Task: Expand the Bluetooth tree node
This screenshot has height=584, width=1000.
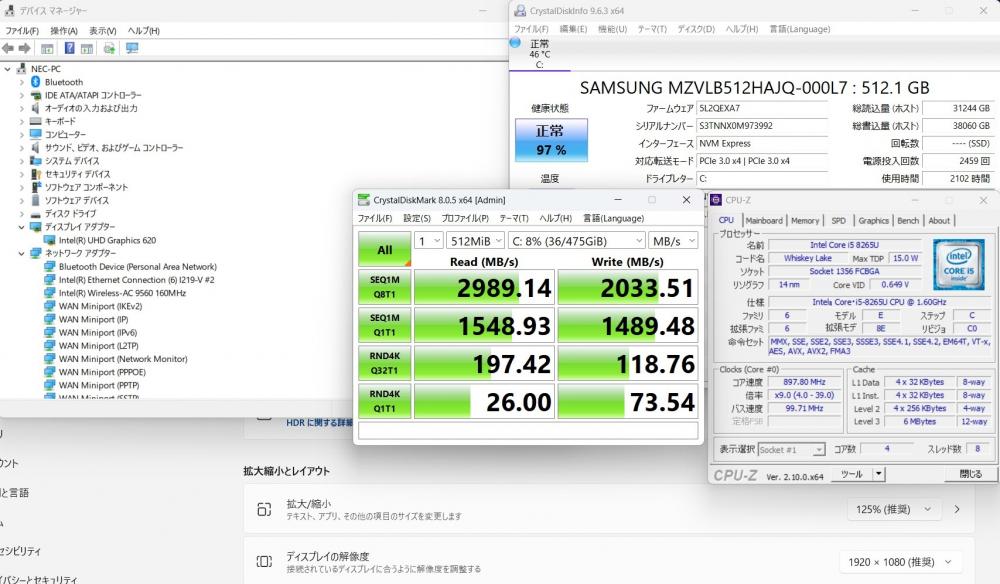Action: [22, 82]
